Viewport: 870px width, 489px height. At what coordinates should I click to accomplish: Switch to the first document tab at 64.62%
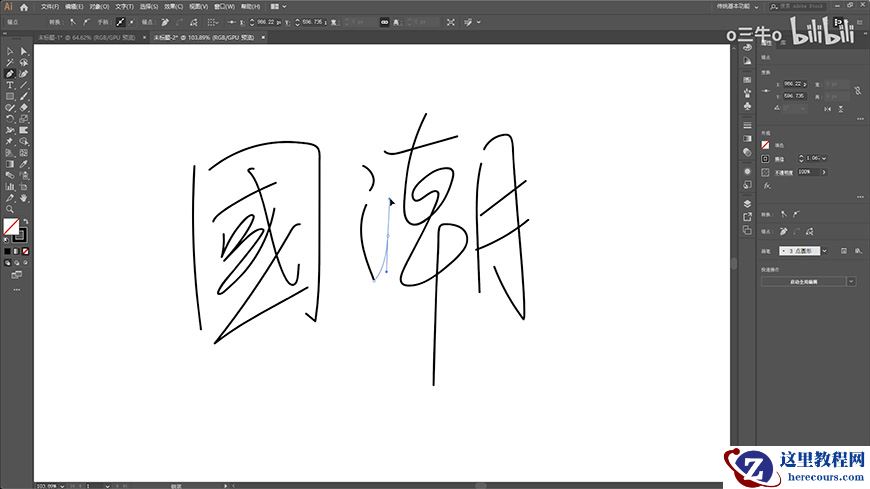pos(87,37)
